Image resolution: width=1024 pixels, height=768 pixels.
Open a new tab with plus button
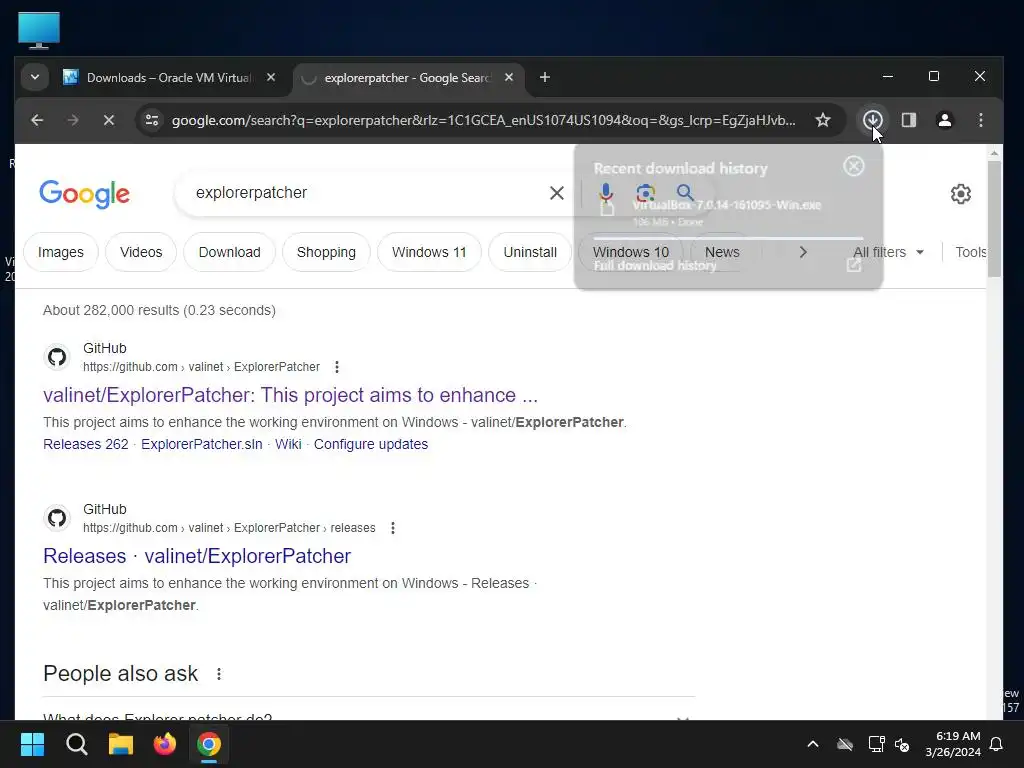pos(545,78)
